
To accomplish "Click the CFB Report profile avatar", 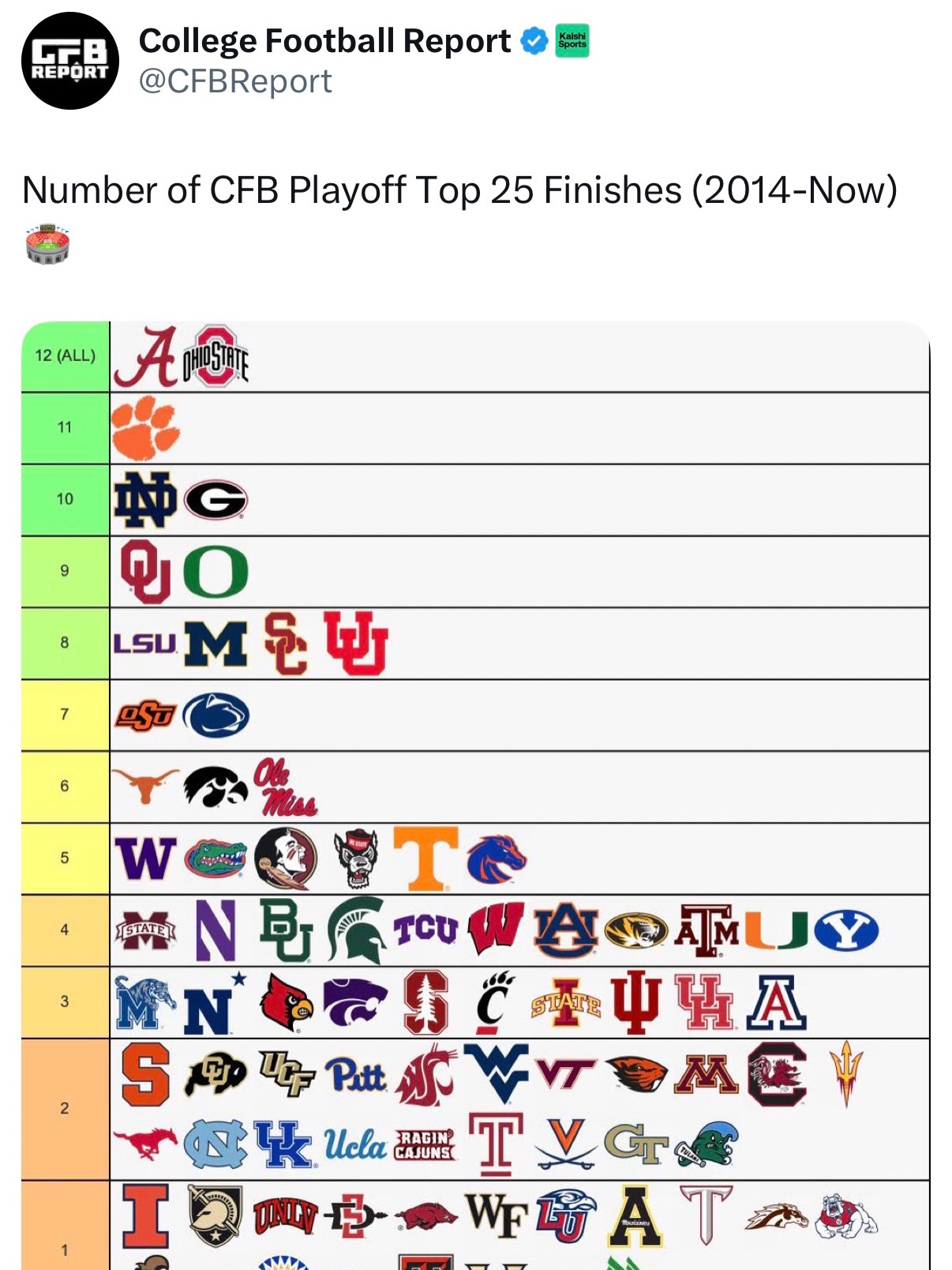I will [69, 61].
